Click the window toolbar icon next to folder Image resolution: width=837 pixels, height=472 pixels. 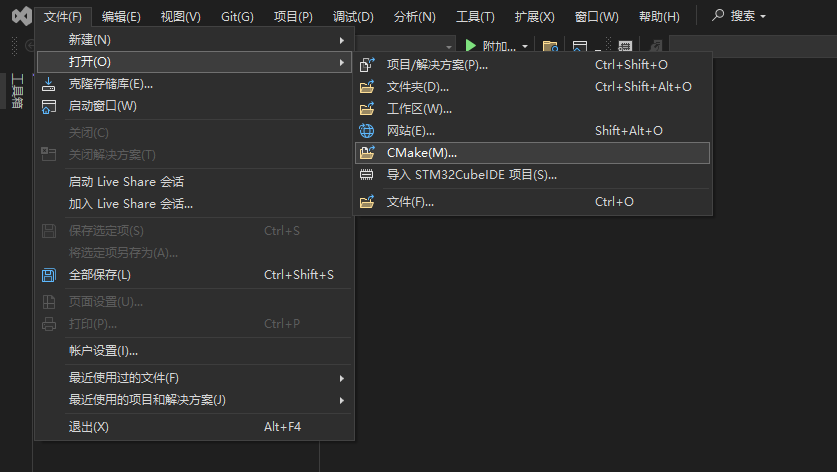580,46
